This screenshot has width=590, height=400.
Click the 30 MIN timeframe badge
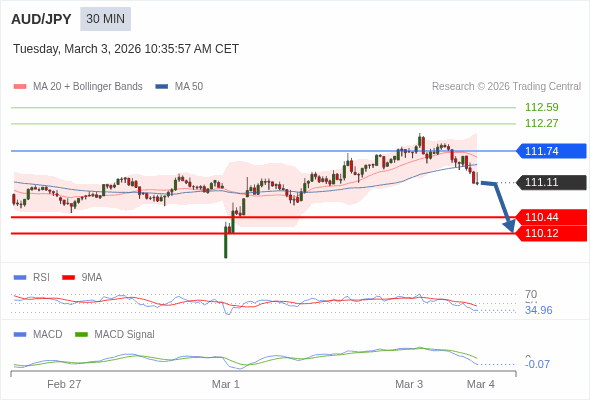pyautogui.click(x=105, y=19)
